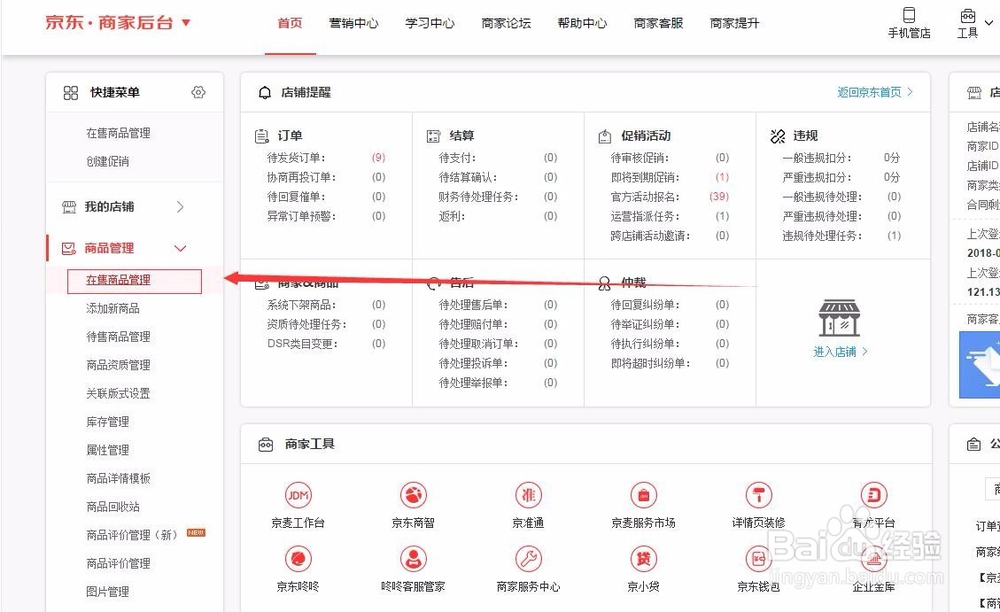Open the 京小贷 loan icon
1000x612 pixels.
click(x=643, y=559)
